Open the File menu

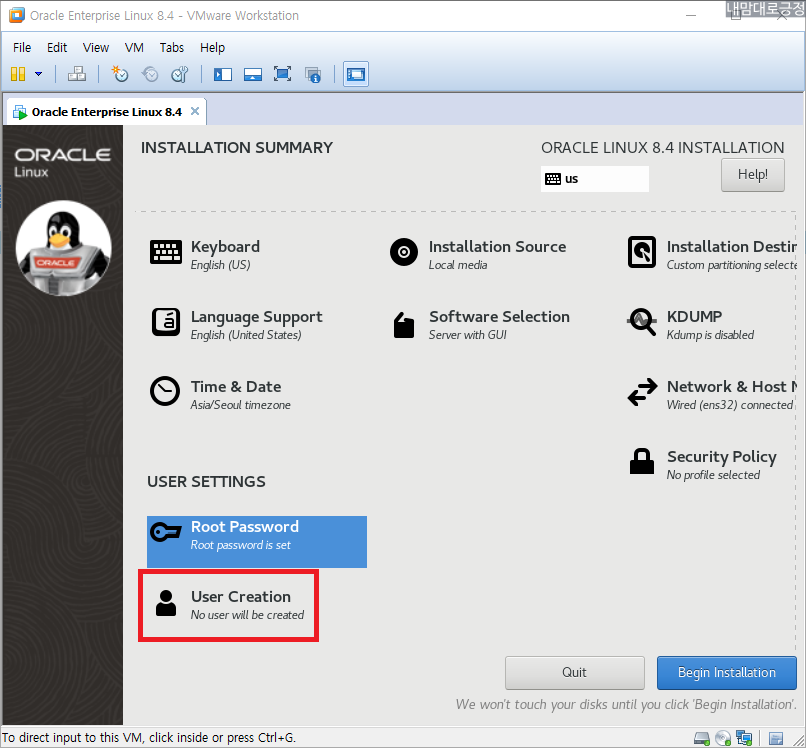(x=22, y=47)
